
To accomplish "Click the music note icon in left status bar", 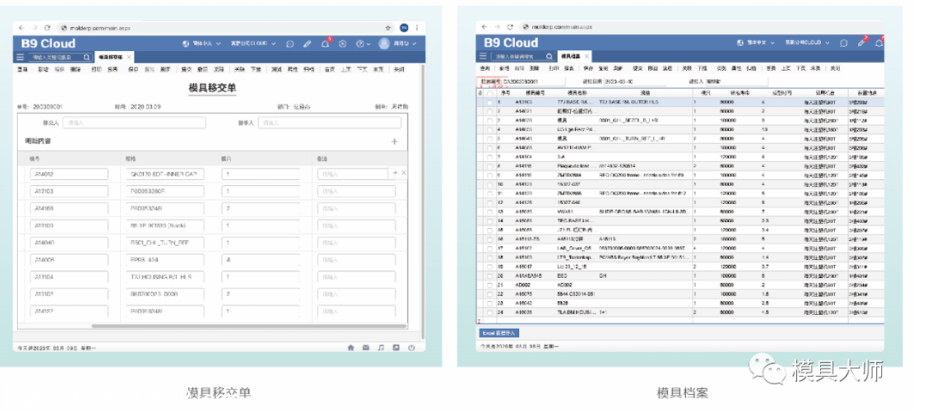I will 381,347.
